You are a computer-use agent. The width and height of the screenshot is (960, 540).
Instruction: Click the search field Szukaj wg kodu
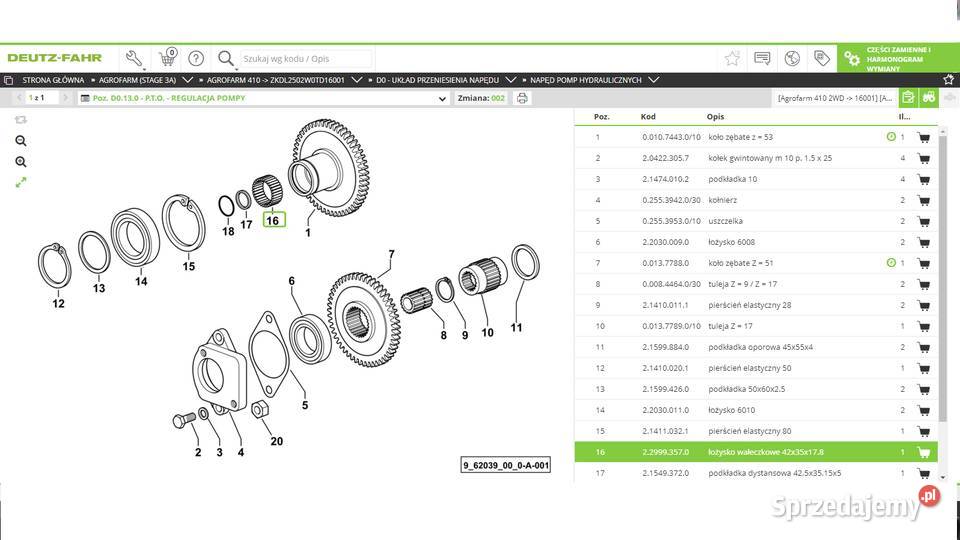(x=305, y=59)
